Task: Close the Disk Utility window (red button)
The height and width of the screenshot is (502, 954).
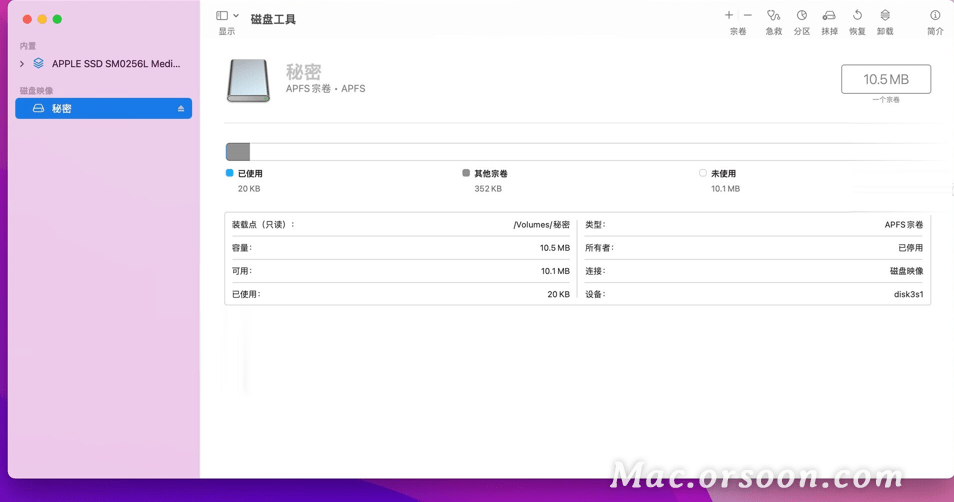Action: 27,19
